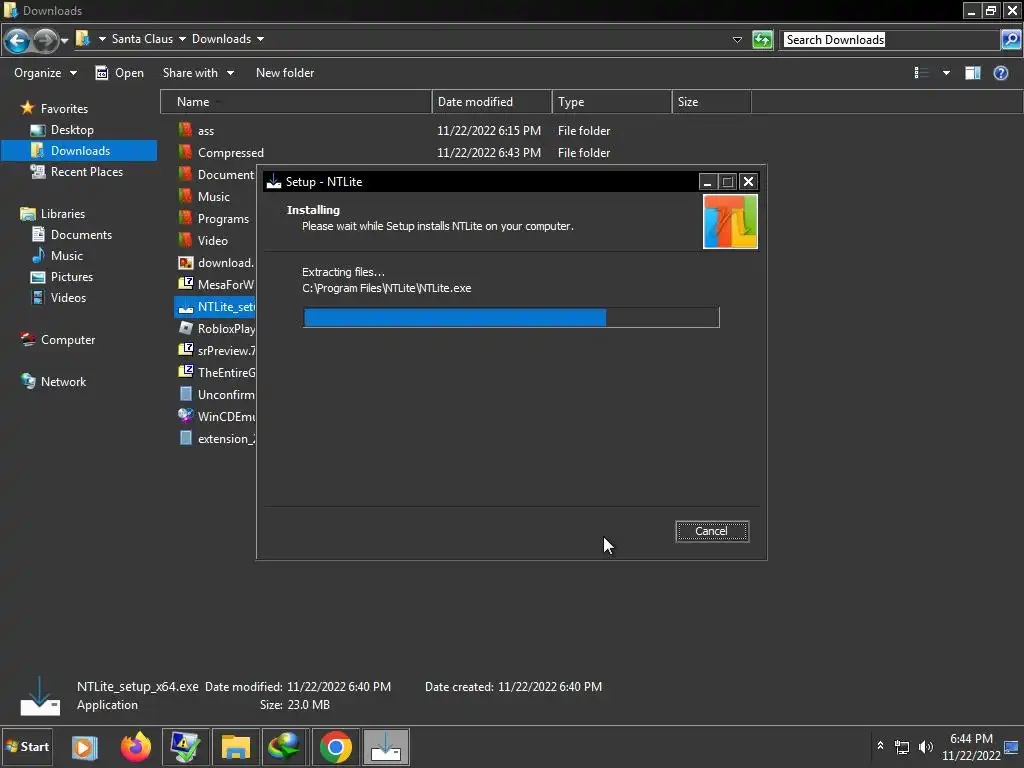The height and width of the screenshot is (768, 1024).
Task: Click Cancel in NTLite Setup
Action: pyautogui.click(x=712, y=531)
